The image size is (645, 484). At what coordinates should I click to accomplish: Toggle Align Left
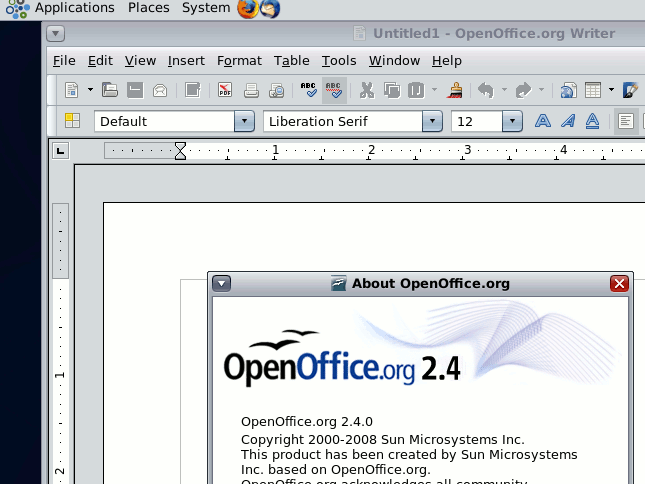tap(626, 121)
